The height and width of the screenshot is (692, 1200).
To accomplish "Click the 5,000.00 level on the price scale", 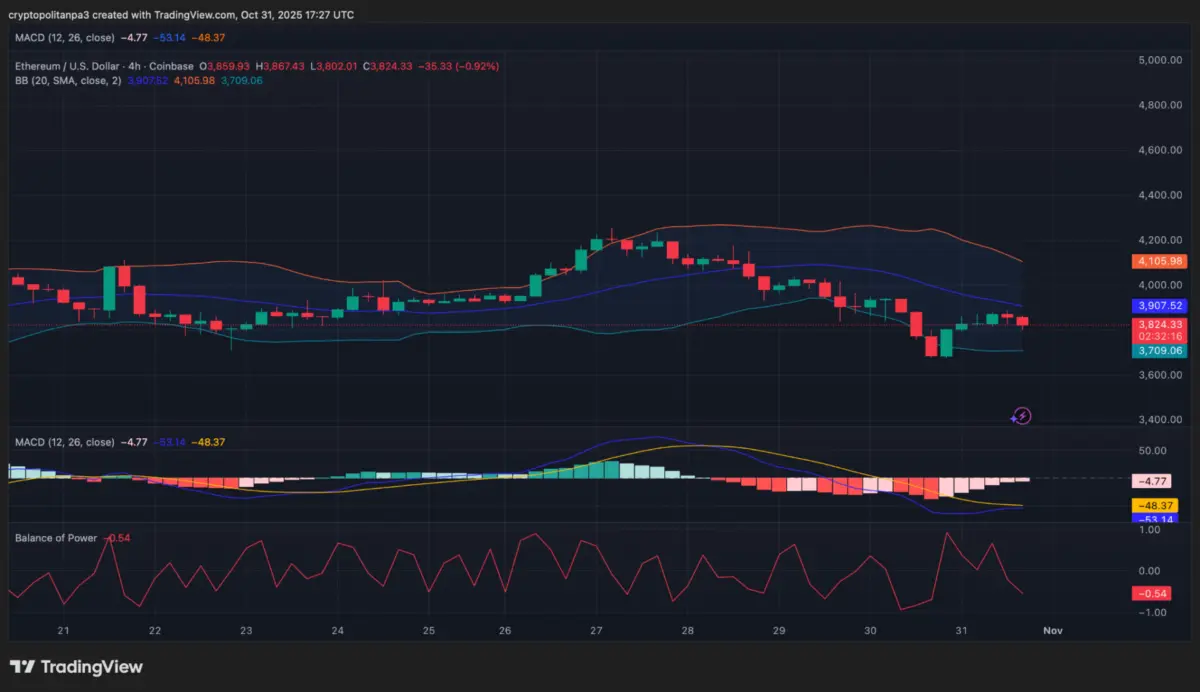I will (1160, 60).
